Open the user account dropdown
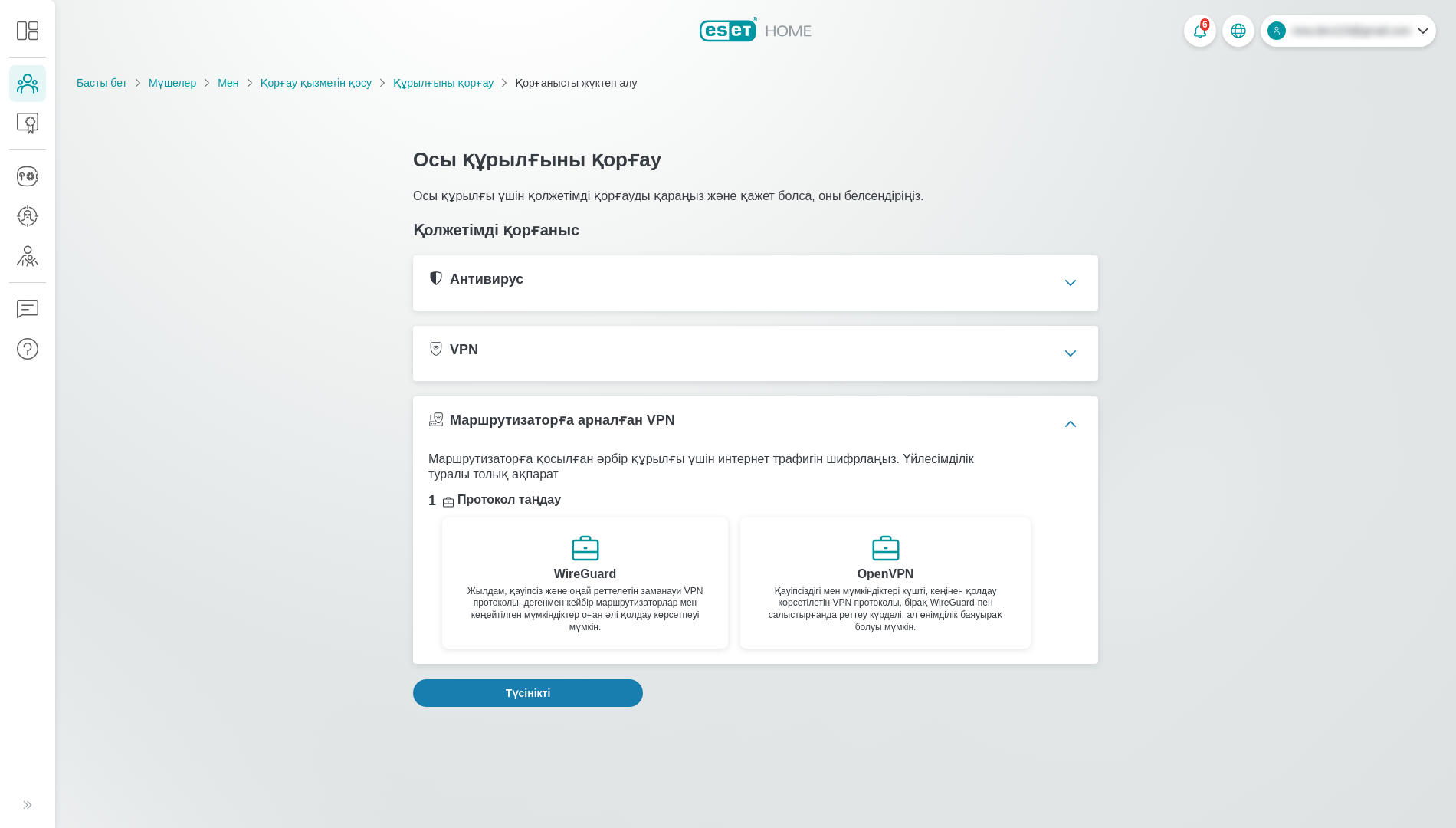 tap(1348, 31)
